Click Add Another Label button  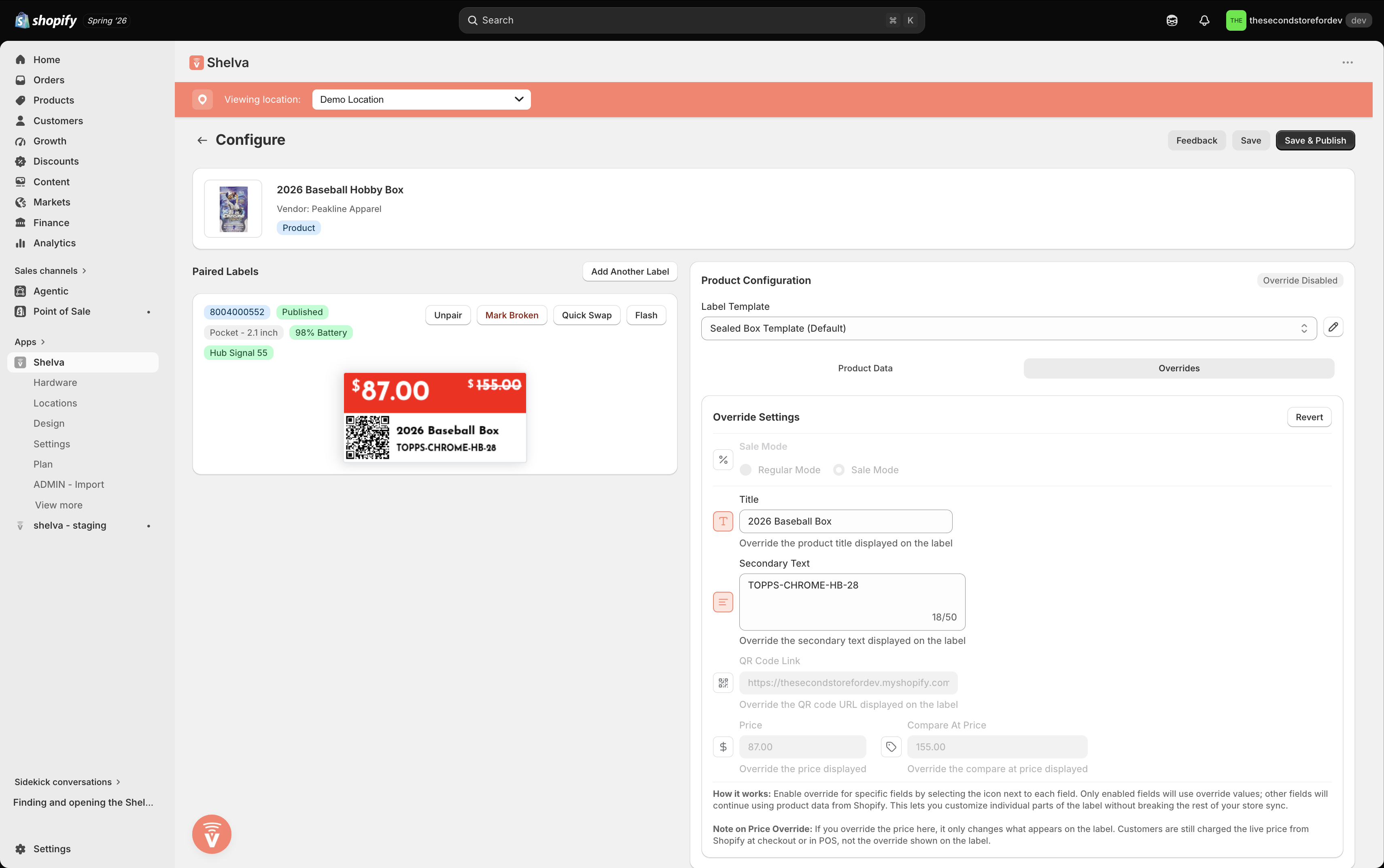(x=630, y=271)
